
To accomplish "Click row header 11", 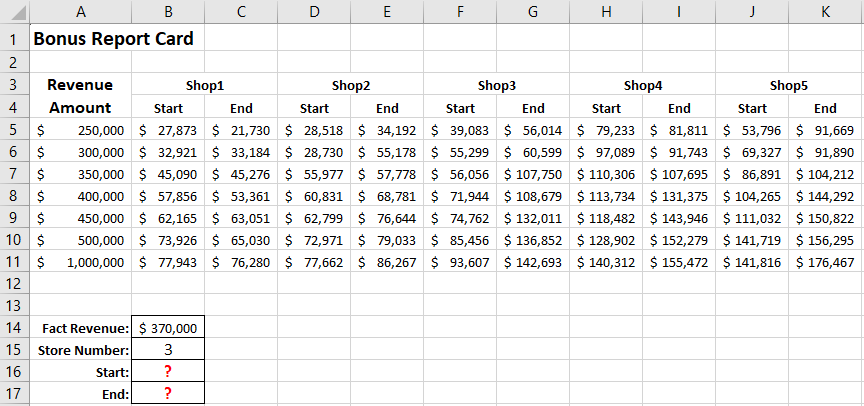I will click(x=14, y=262).
